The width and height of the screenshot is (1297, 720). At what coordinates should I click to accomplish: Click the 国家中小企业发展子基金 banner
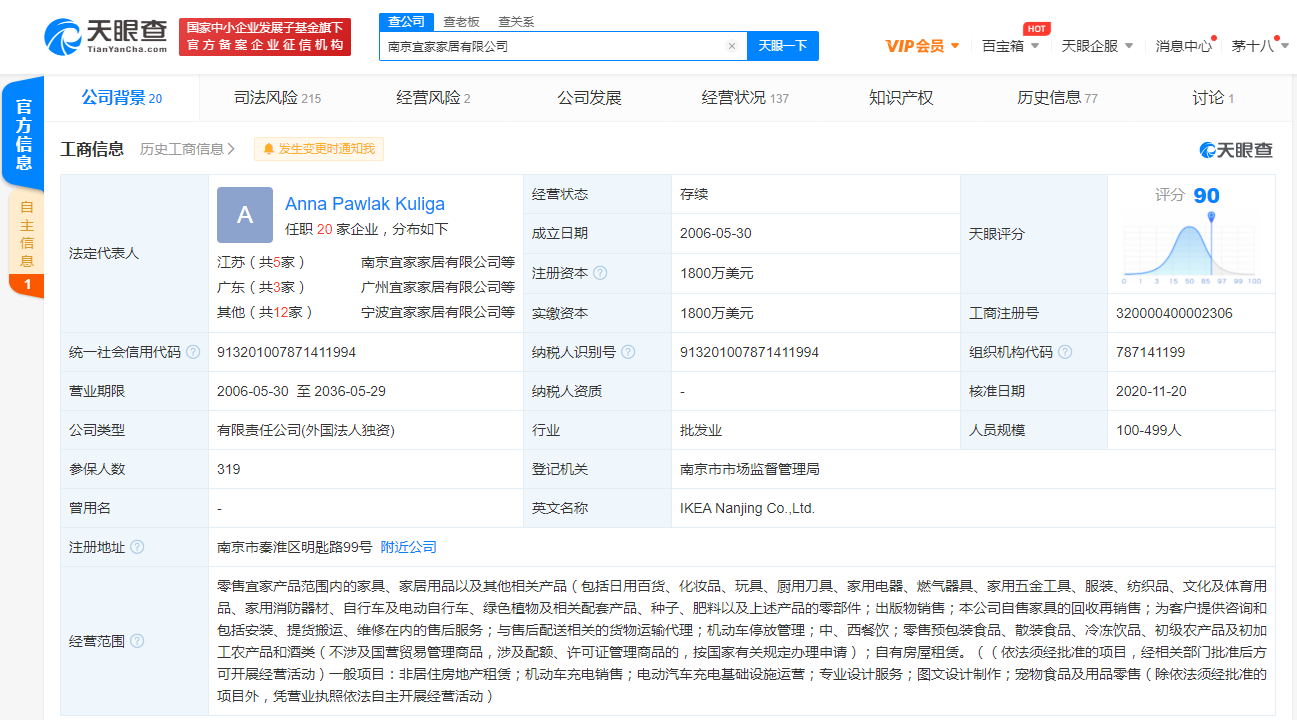[x=265, y=36]
